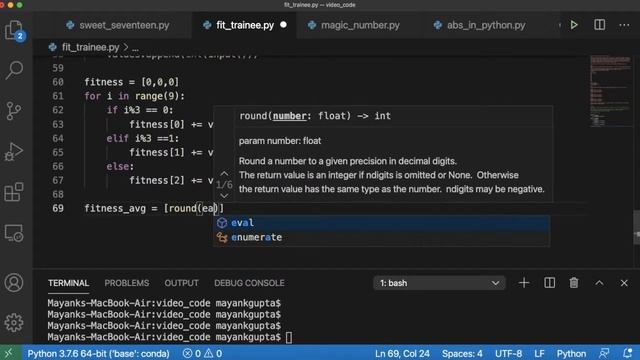
Task: Change encoding via UTF-8
Action: tap(508, 353)
